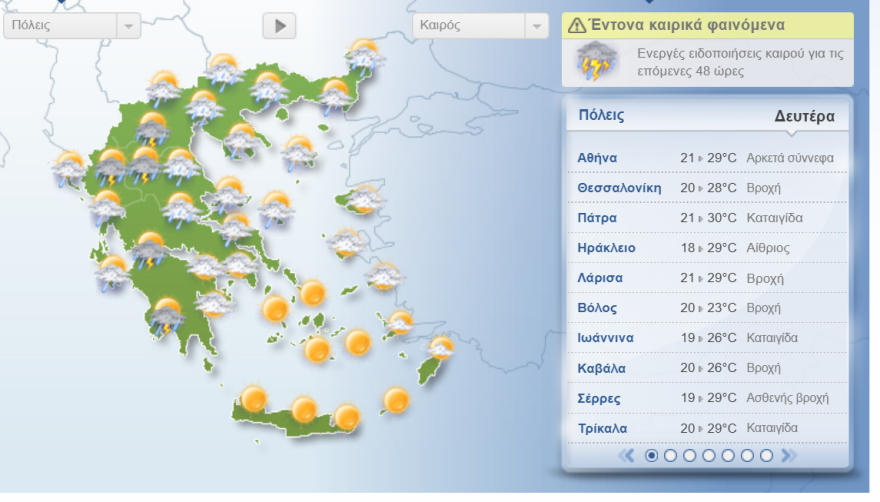The image size is (880, 502).
Task: Open the Θεσσαλονίκη city forecast link
Action: click(619, 188)
